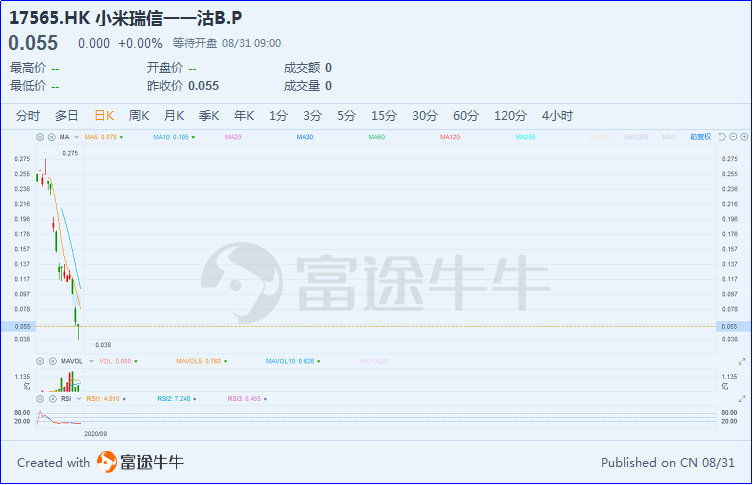Viewport: 753px width, 485px height.
Task: Click the 0.038 low price annotation
Action: pos(103,345)
